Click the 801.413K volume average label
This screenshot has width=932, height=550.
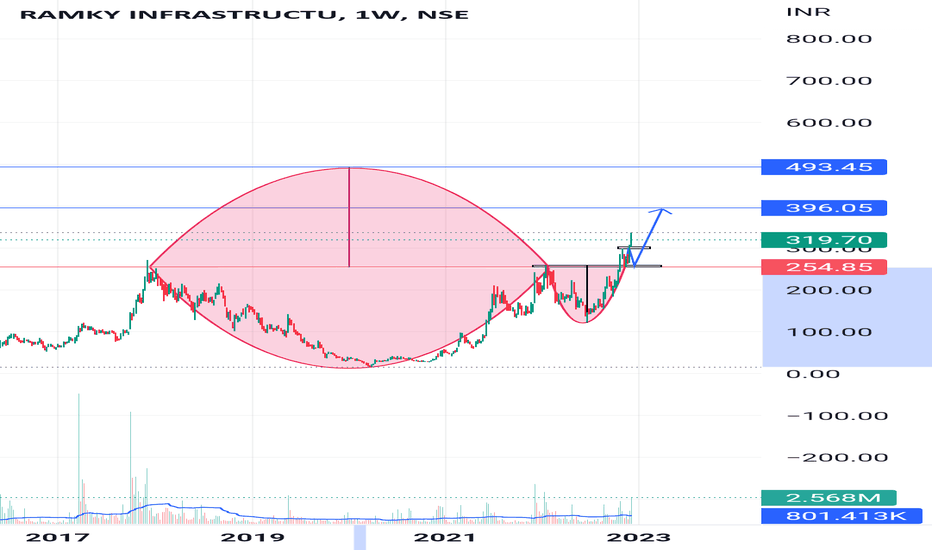842,516
